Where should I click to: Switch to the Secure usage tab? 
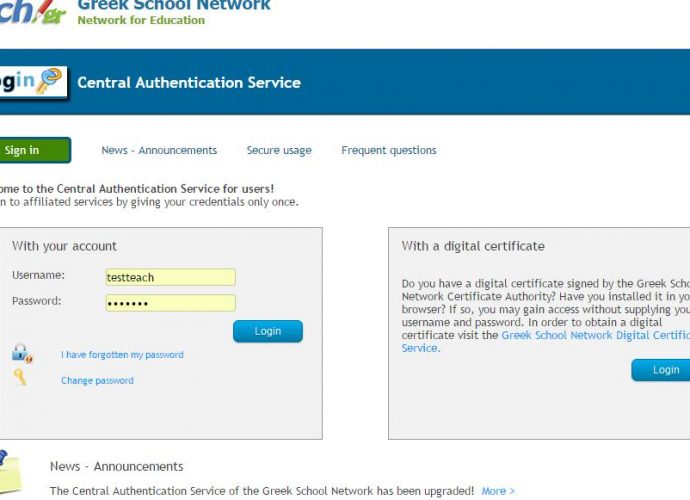coord(279,150)
